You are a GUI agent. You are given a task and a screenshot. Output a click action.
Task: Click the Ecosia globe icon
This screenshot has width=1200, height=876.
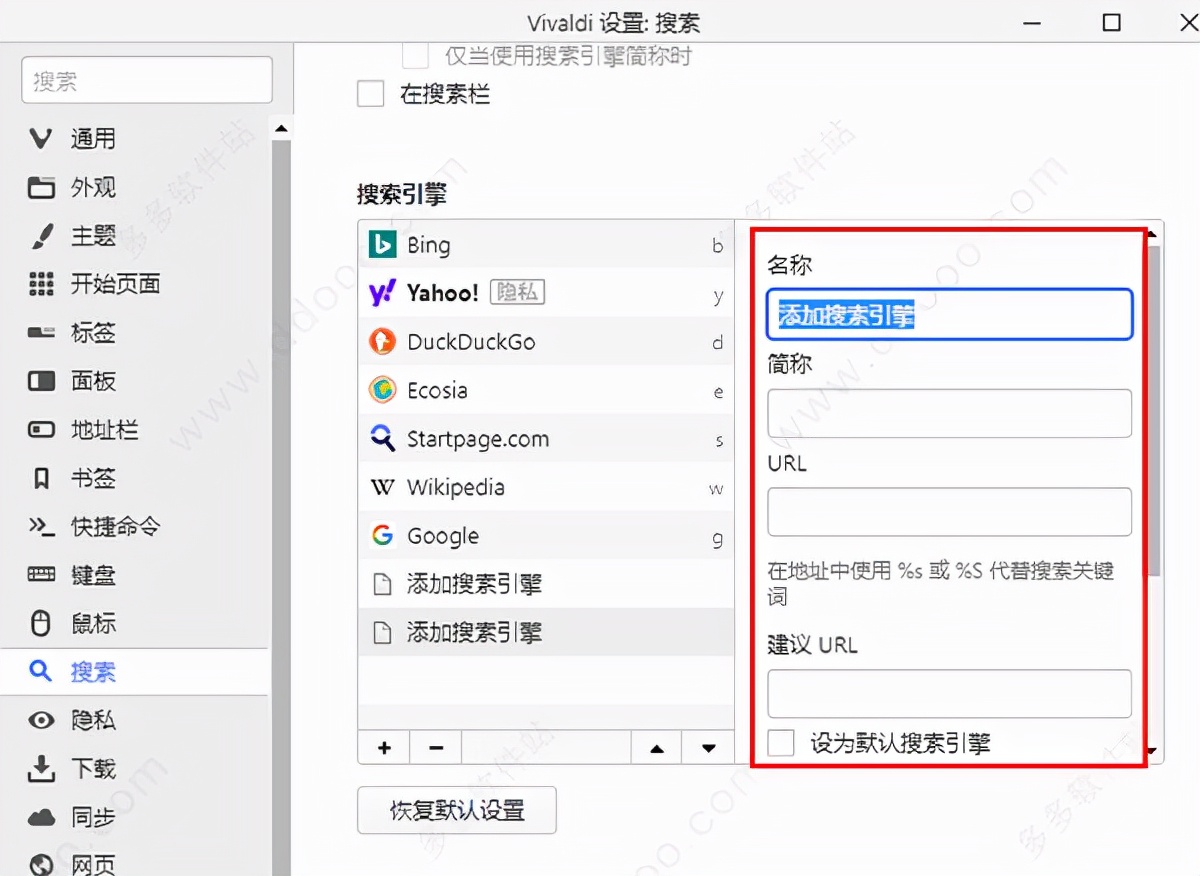382,390
